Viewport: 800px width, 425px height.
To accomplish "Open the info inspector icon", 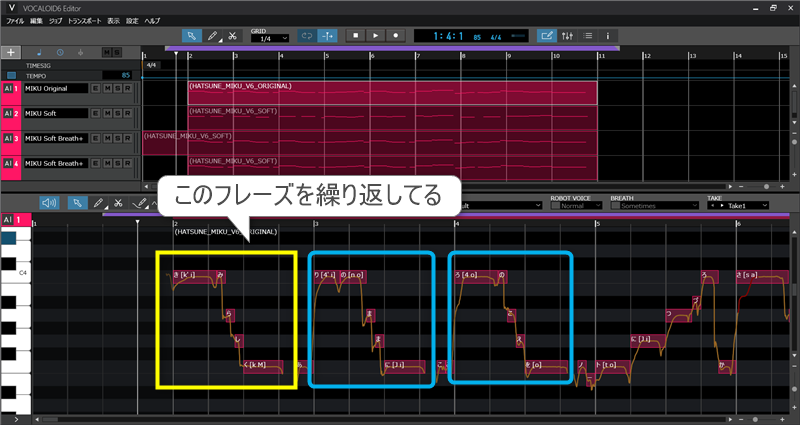I will click(x=608, y=36).
